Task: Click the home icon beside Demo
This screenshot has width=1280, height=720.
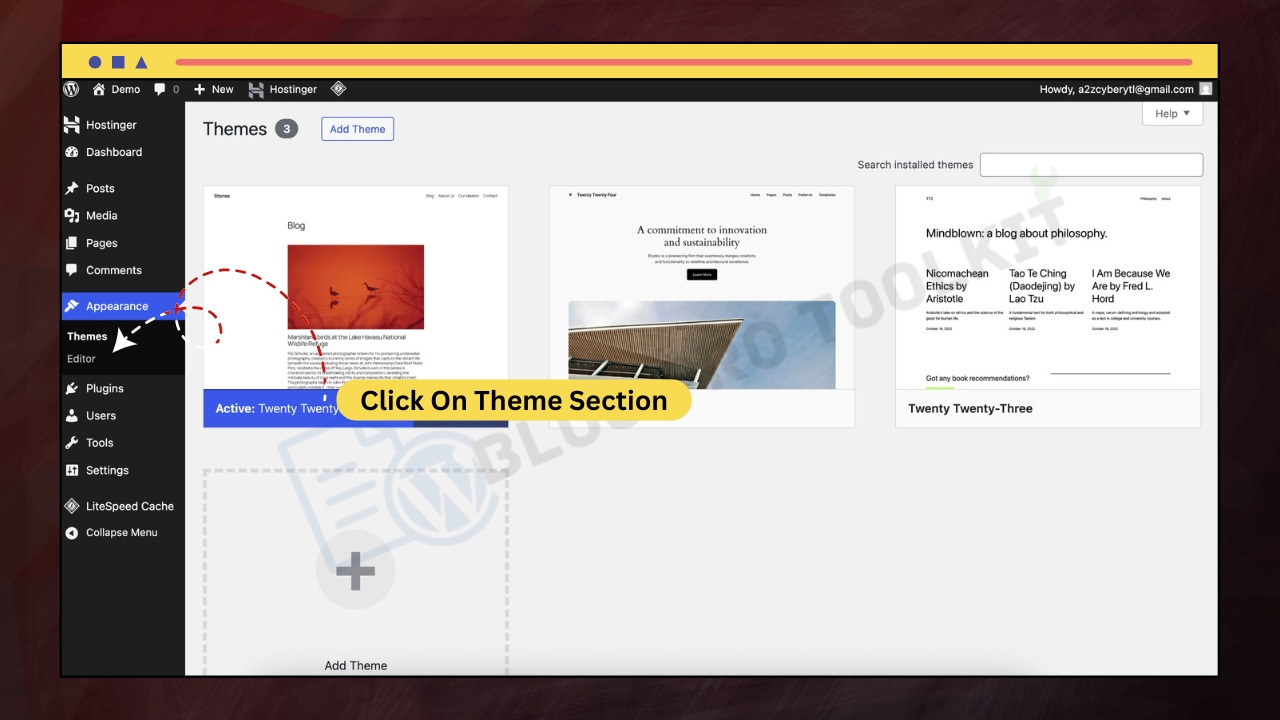Action: [98, 89]
